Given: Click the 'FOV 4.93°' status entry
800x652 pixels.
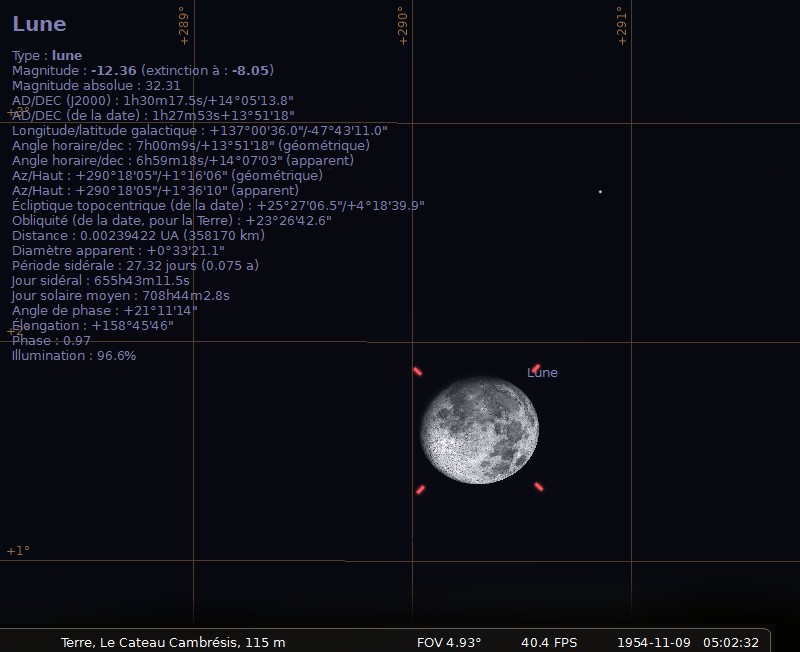Looking at the screenshot, I should coord(449,642).
